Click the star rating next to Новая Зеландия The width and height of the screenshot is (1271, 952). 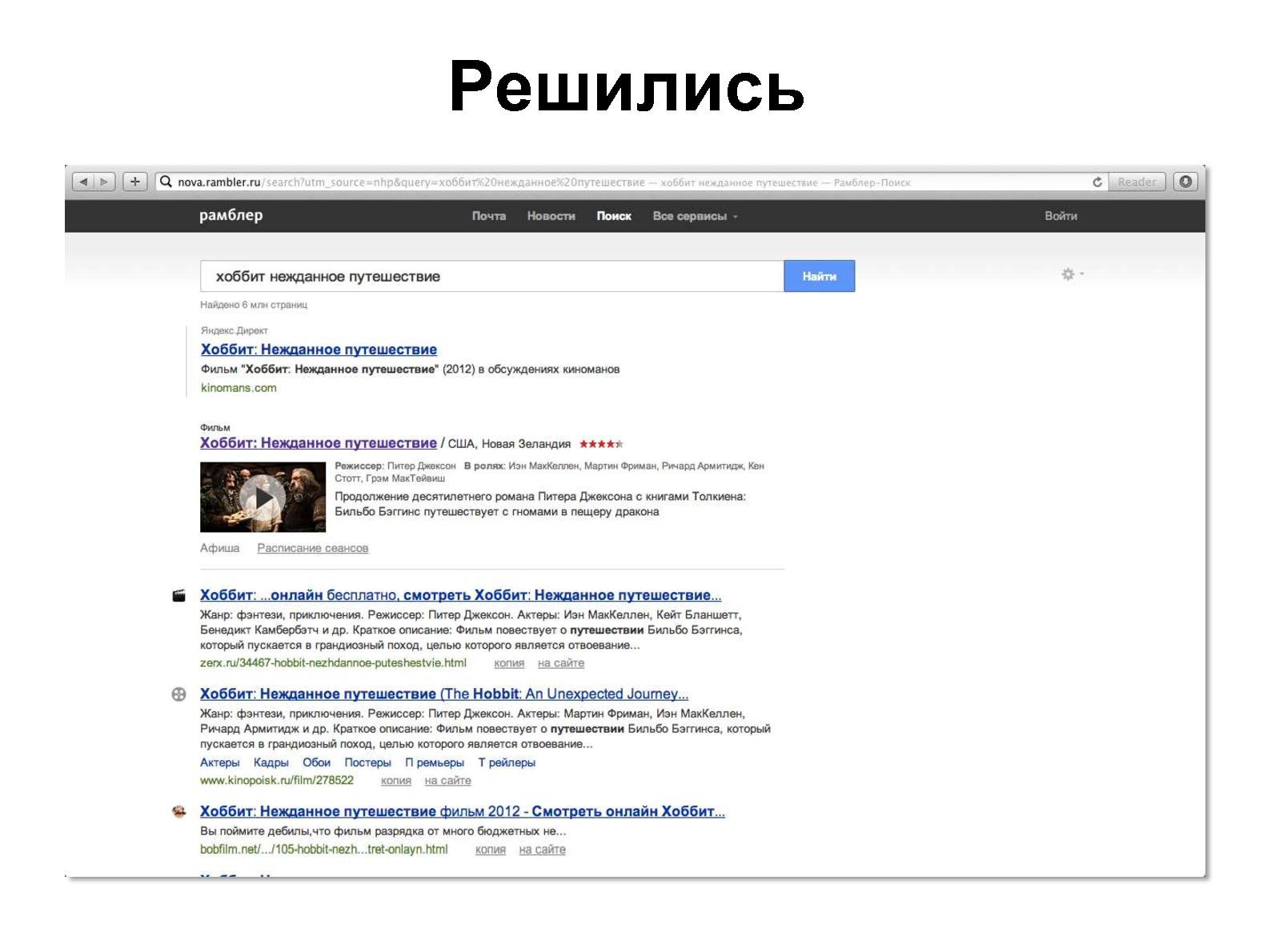click(601, 444)
